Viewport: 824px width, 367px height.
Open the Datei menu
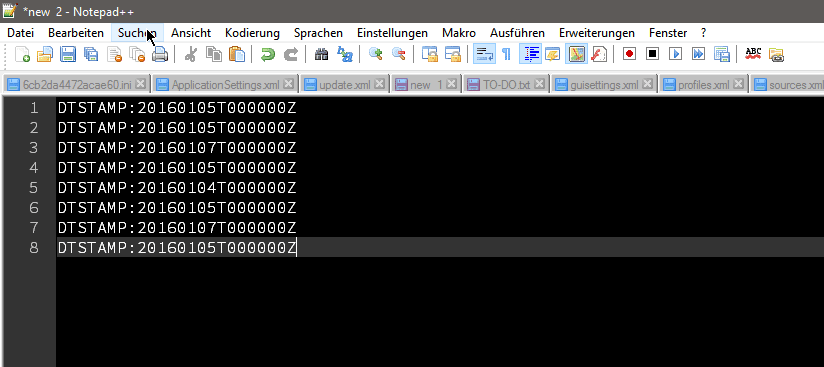[x=20, y=33]
